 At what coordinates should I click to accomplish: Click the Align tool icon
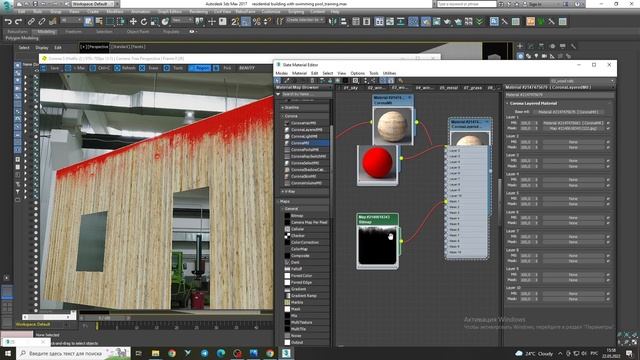click(x=344, y=21)
